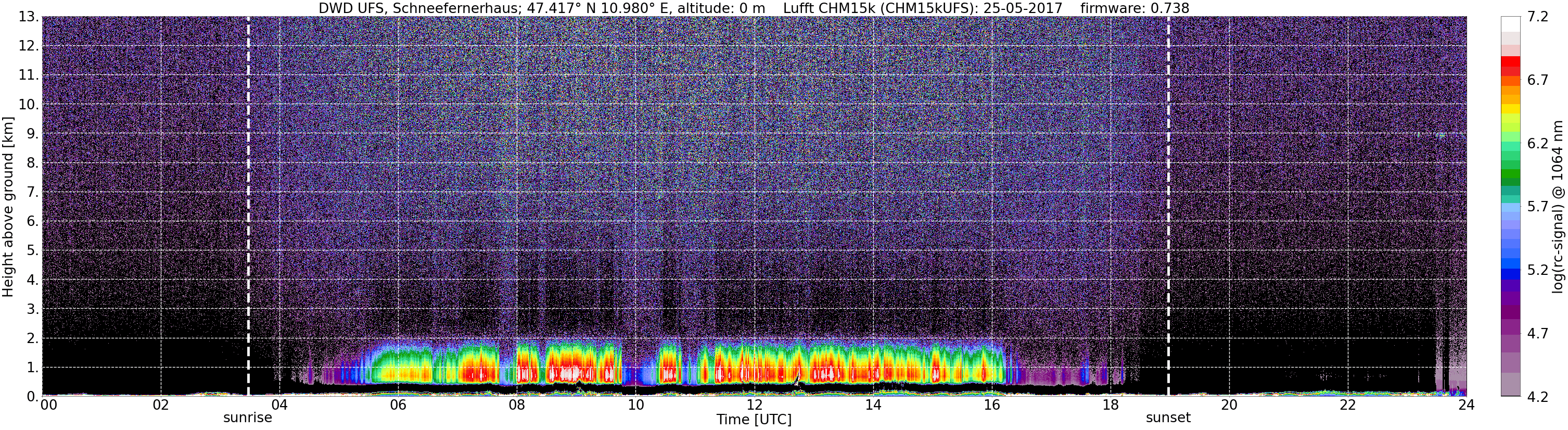Image resolution: width=1568 pixels, height=430 pixels.
Task: Click the y-axis tick label 12.
Action: (x=29, y=46)
